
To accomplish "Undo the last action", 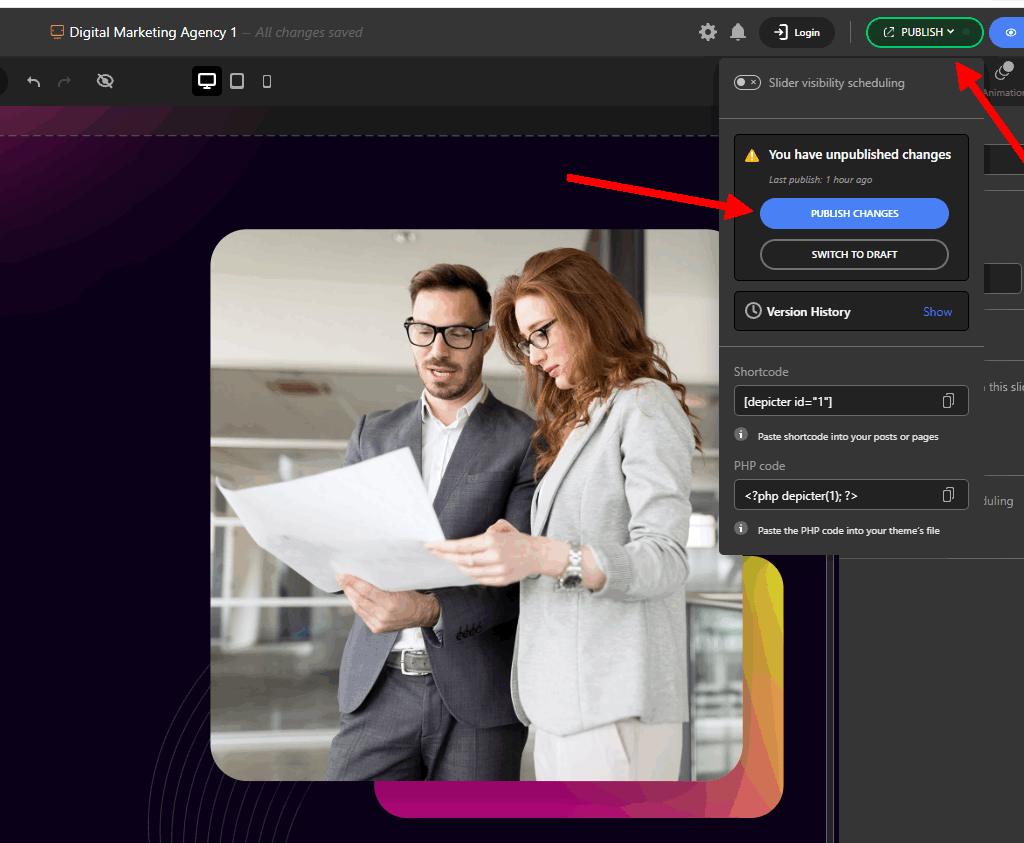I will pyautogui.click(x=33, y=81).
